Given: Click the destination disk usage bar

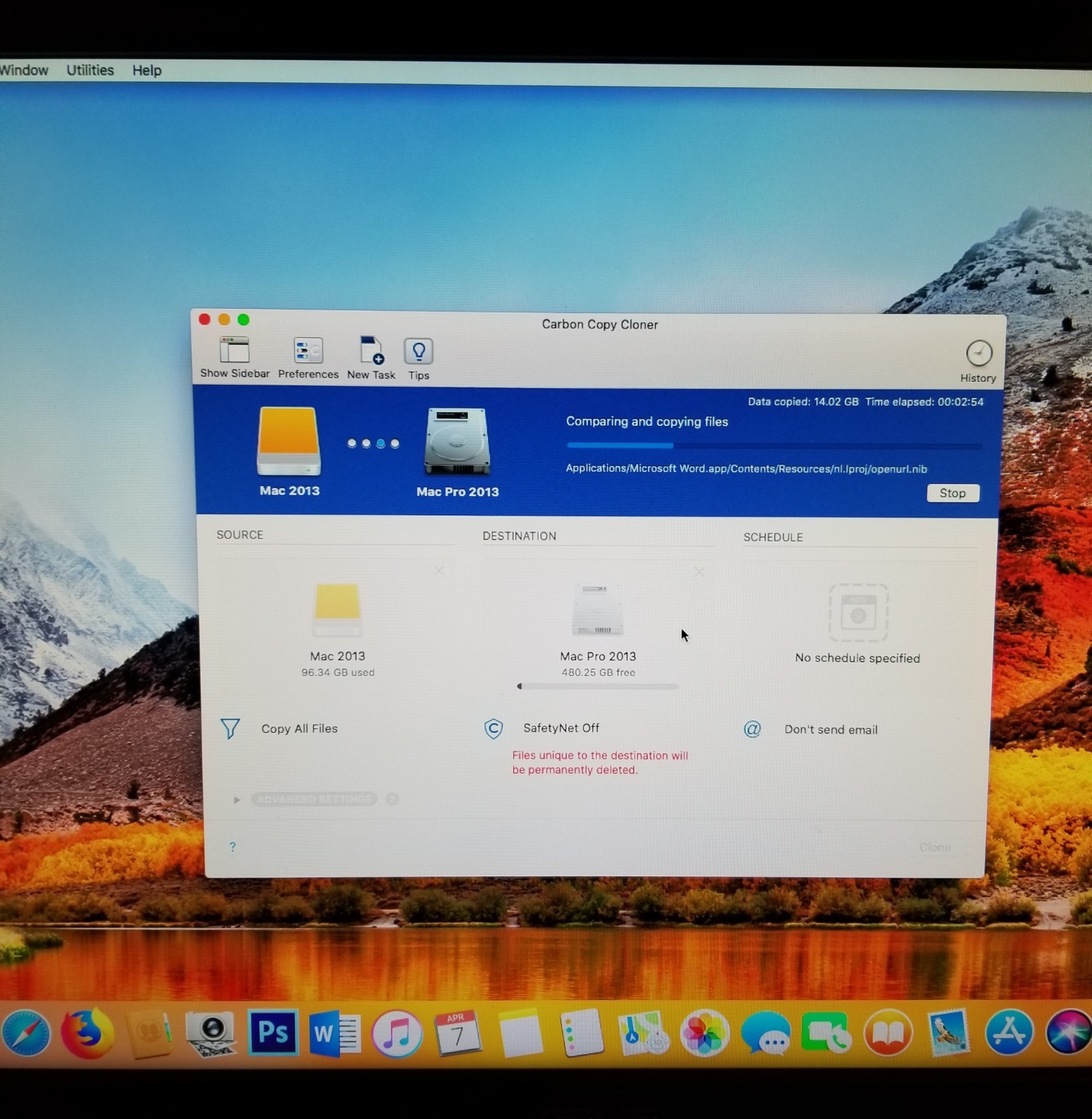Looking at the screenshot, I should 598,687.
